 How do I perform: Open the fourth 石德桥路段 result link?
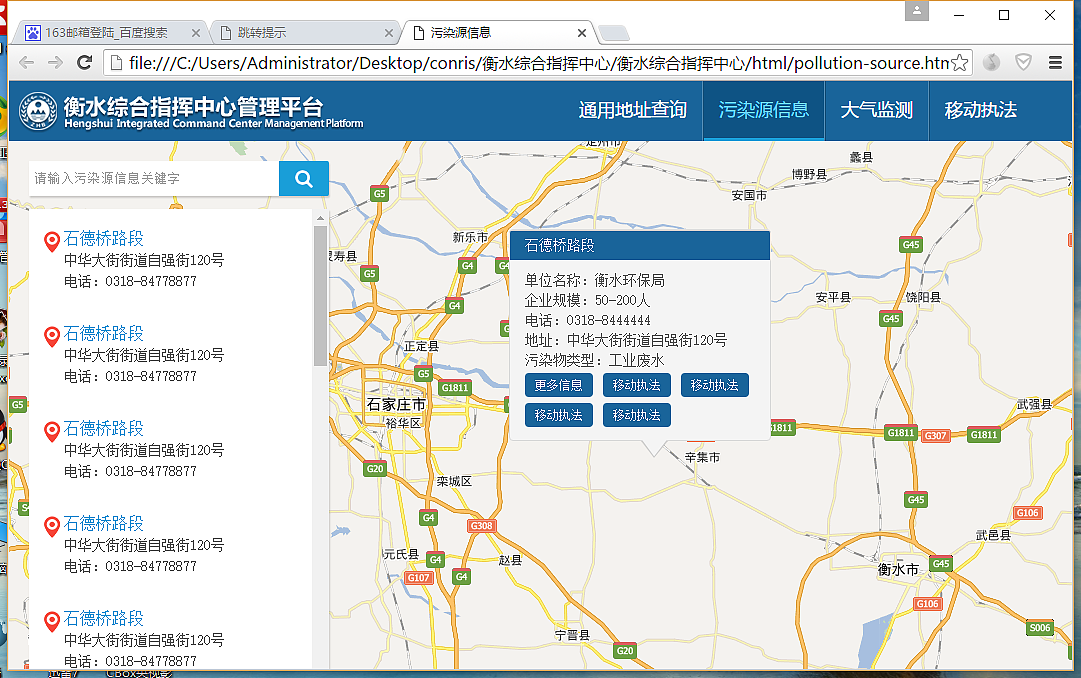(103, 524)
